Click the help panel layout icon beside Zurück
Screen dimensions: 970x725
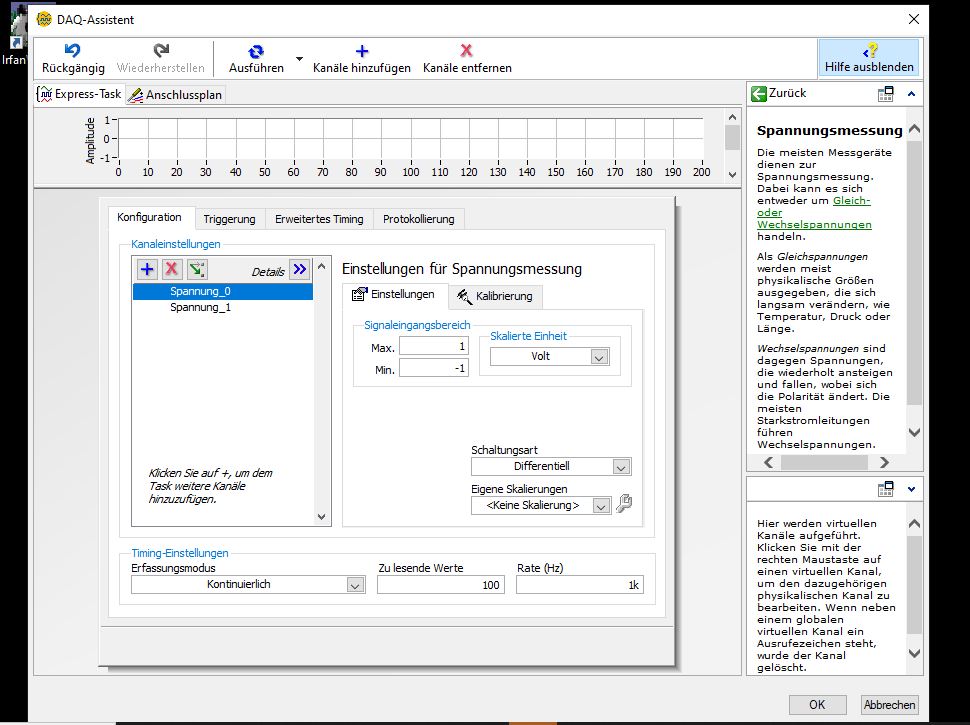pyautogui.click(x=886, y=94)
